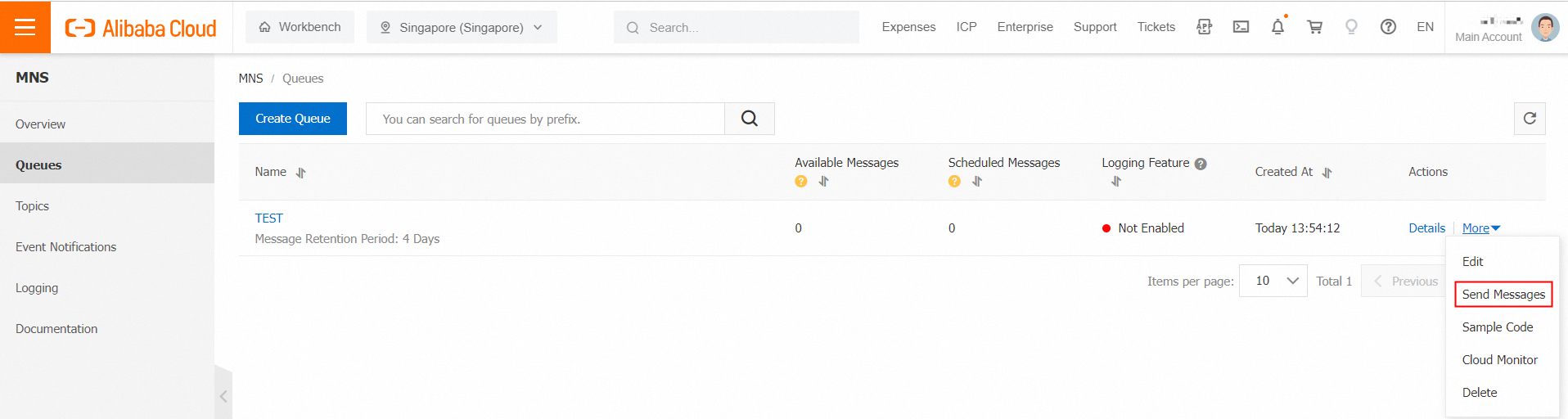Focus the top global Search field
The width and height of the screenshot is (1568, 419).
point(737,27)
